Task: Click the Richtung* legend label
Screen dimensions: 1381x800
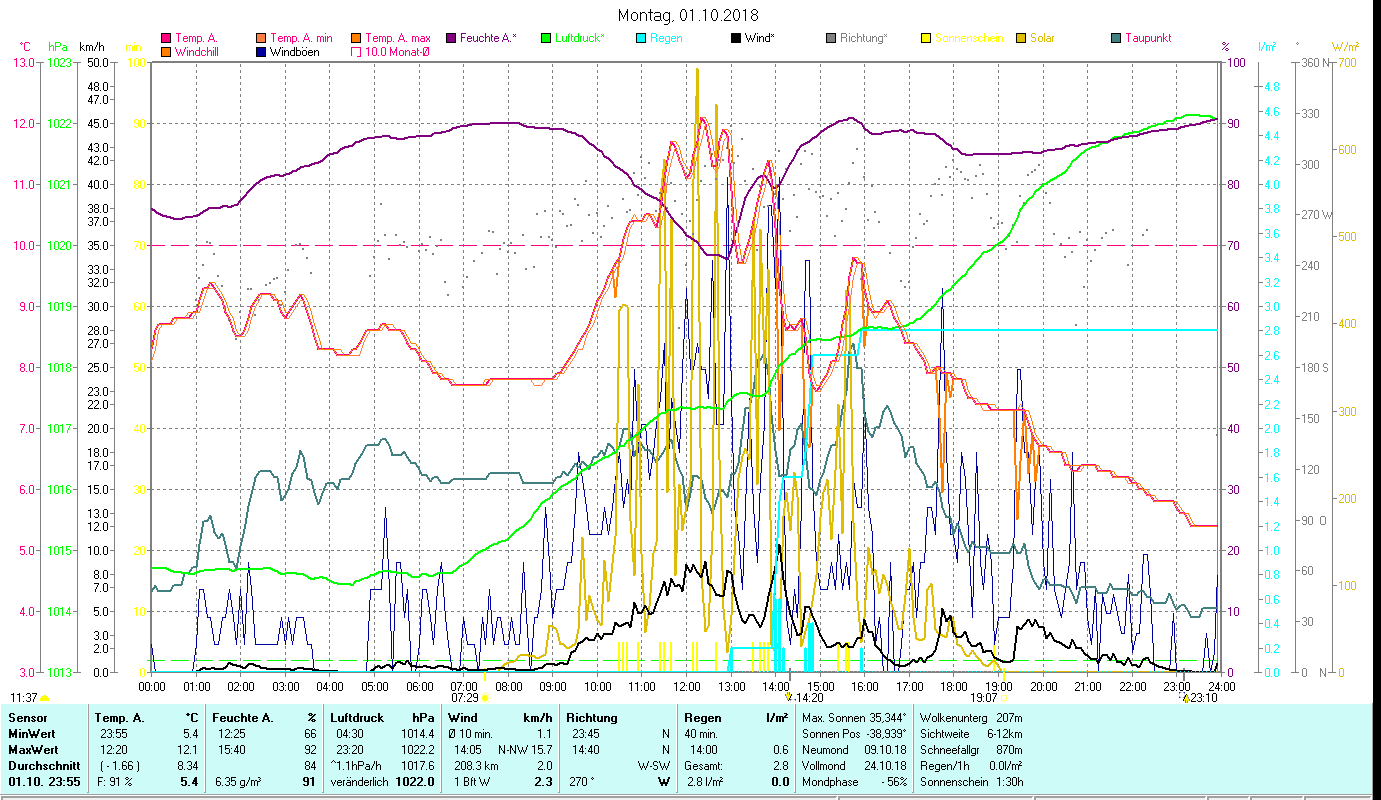Action: [863, 38]
